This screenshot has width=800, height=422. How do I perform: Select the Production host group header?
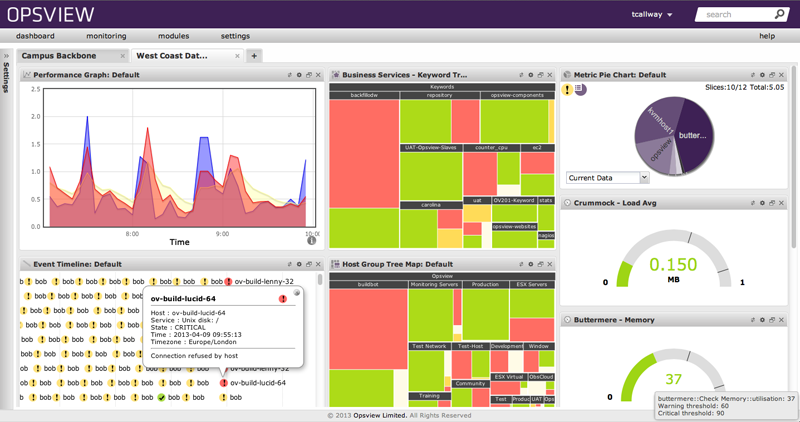click(x=485, y=285)
